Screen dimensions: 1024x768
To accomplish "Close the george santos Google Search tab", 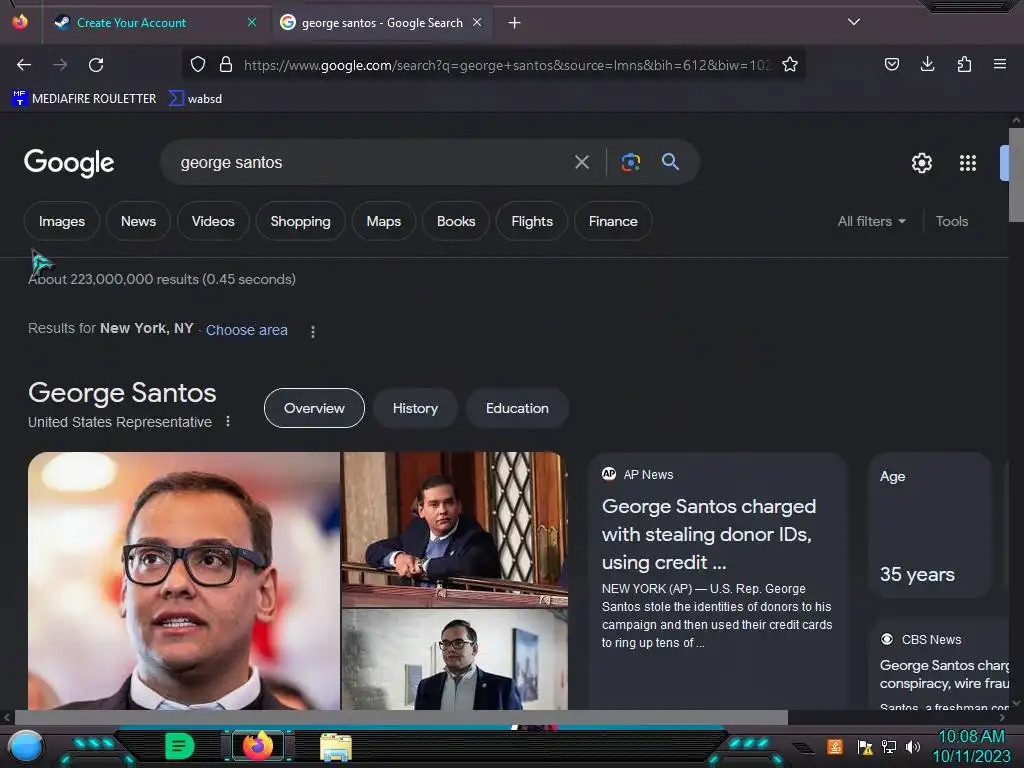I will click(x=477, y=22).
